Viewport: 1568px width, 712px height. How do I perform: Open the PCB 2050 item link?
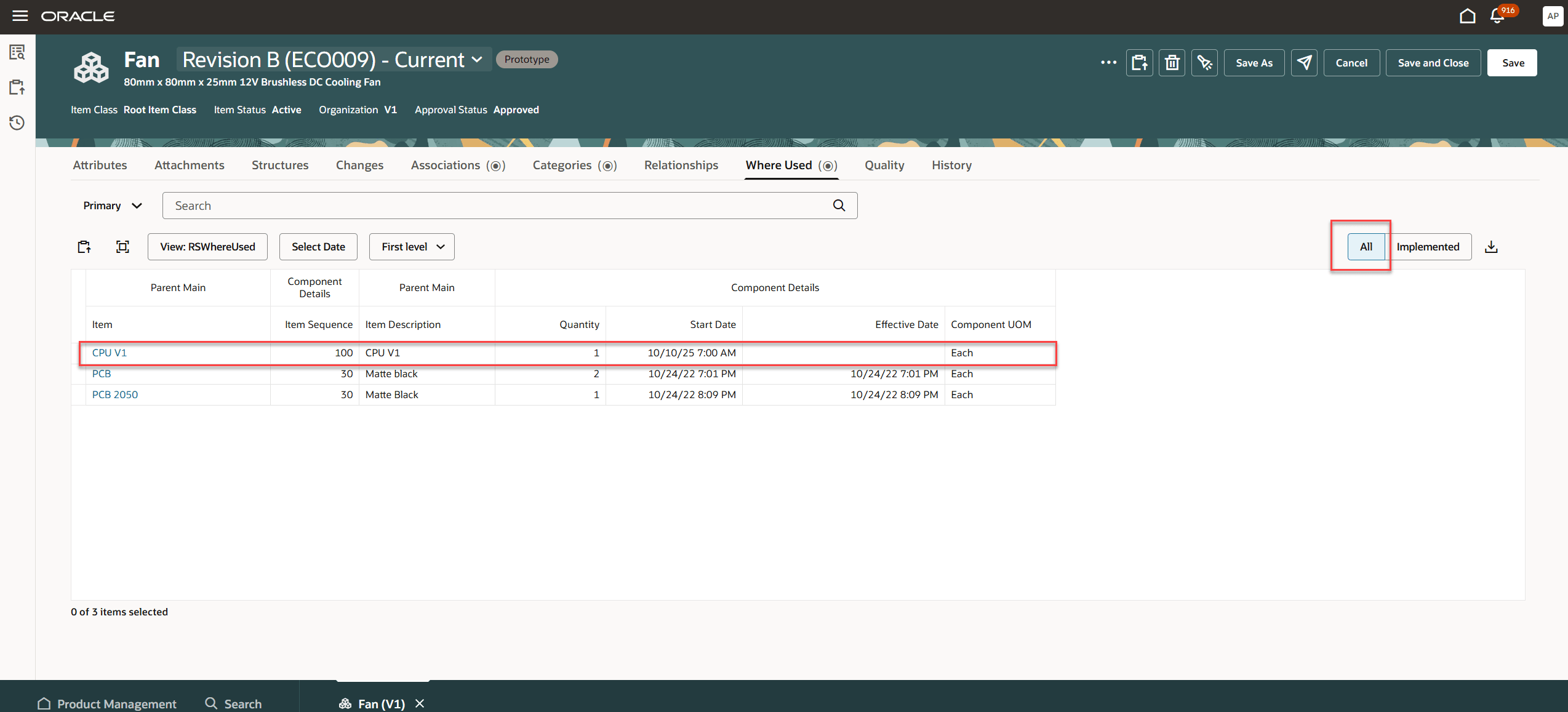(114, 394)
